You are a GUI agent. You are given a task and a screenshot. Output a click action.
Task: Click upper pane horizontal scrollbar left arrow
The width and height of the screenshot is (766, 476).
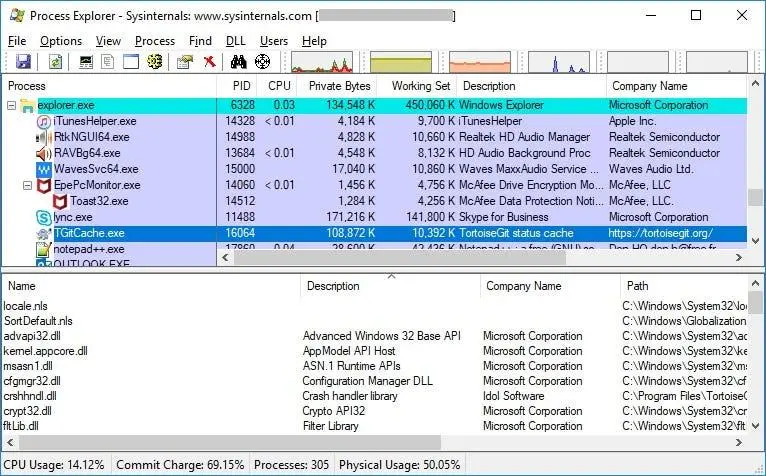[225, 257]
